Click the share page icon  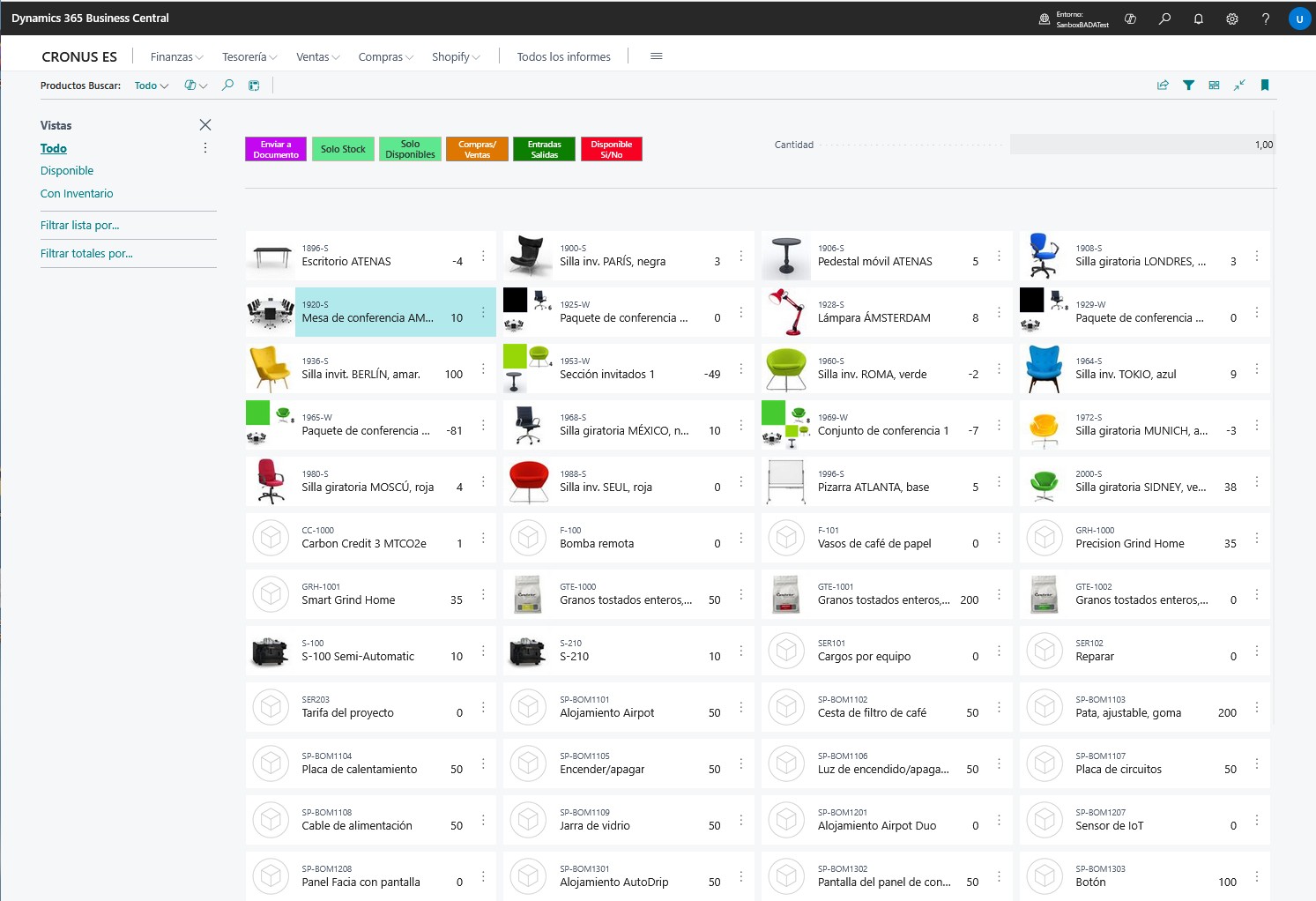(x=1163, y=86)
